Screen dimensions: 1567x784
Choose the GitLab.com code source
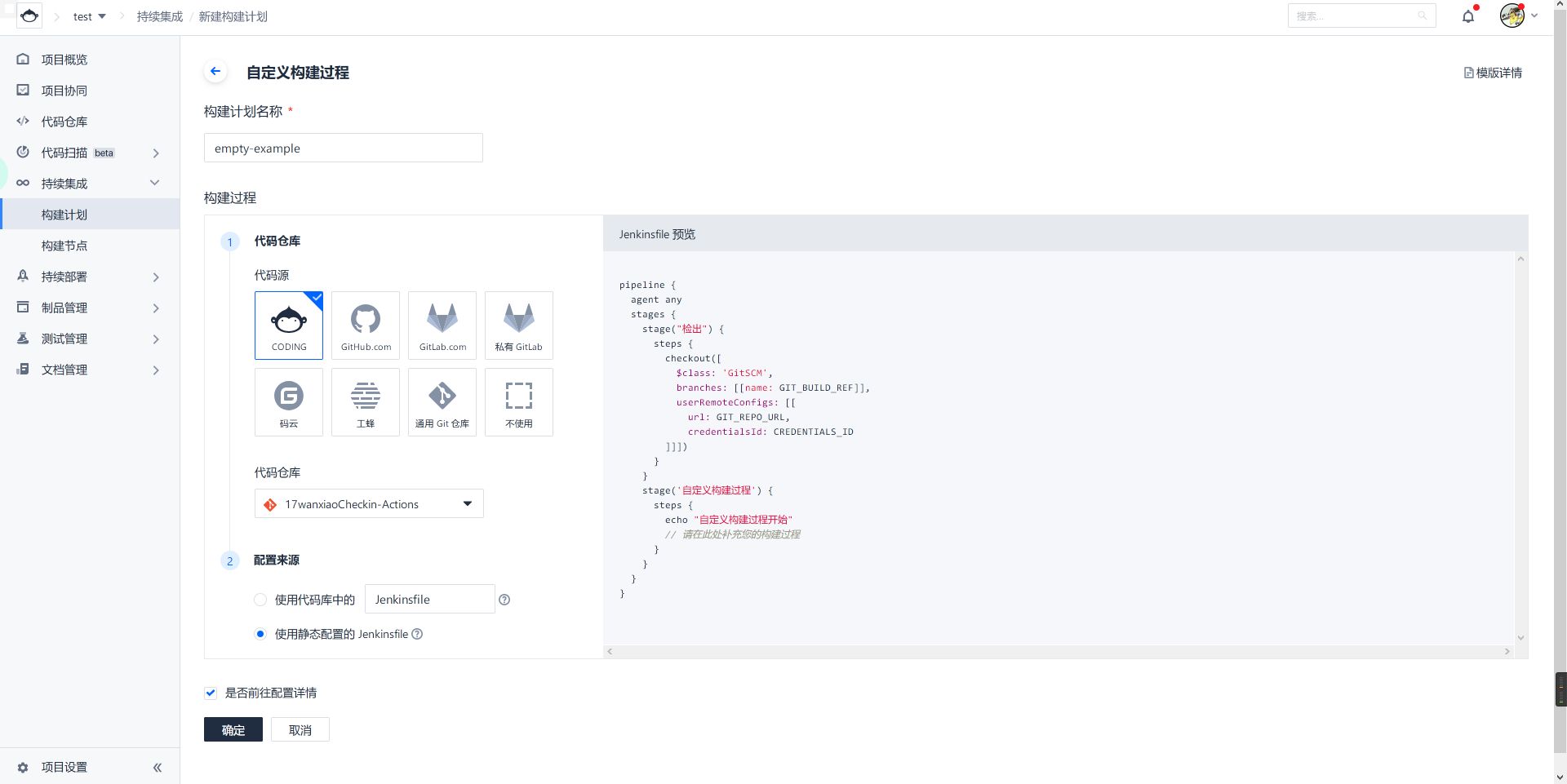(x=442, y=325)
